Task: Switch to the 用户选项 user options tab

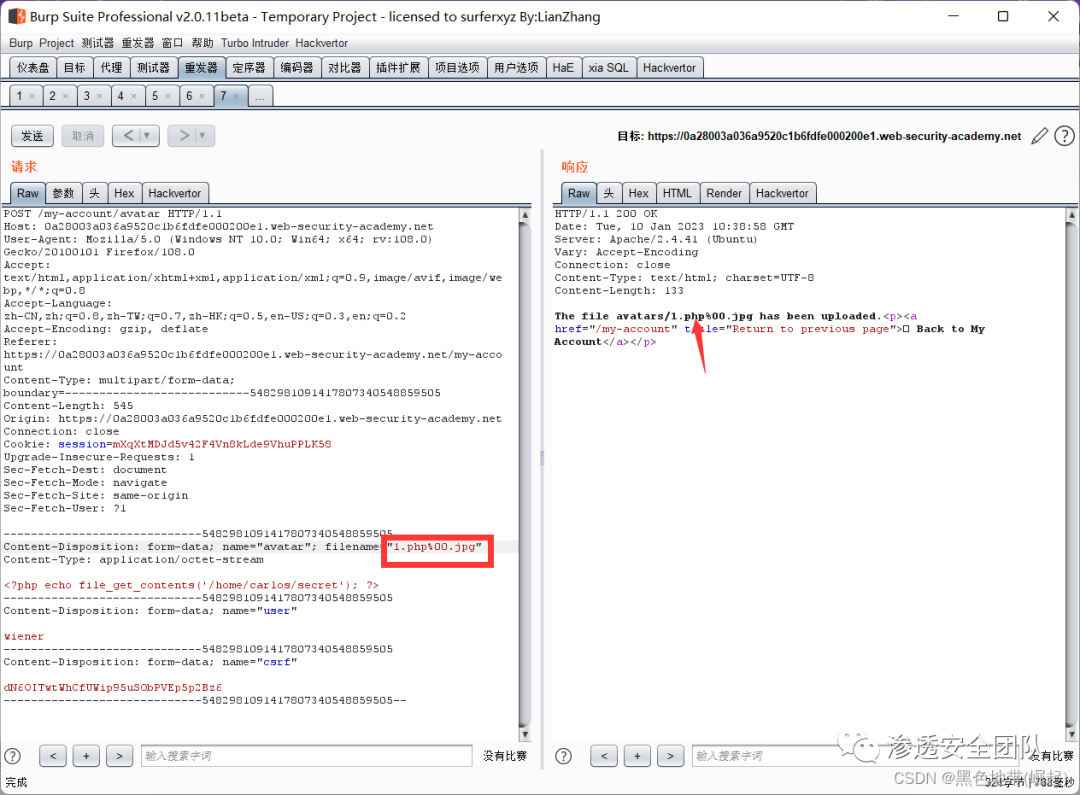Action: coord(517,68)
